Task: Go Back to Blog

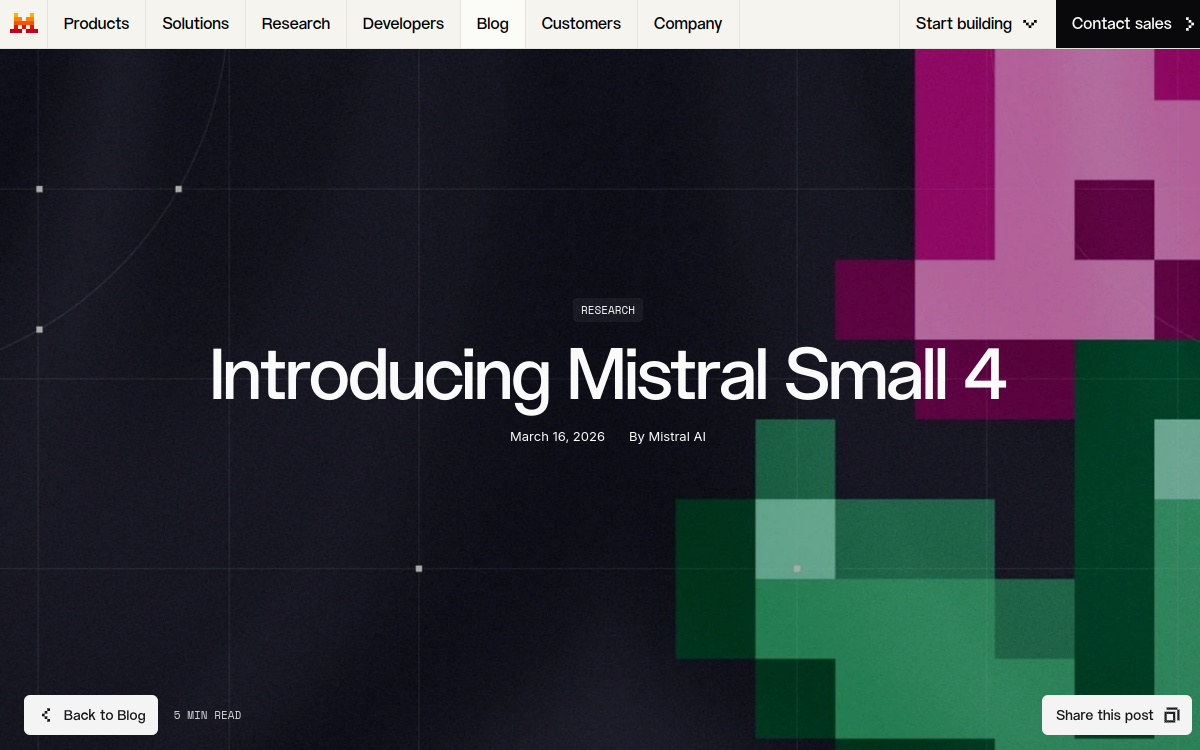Action: tap(91, 715)
